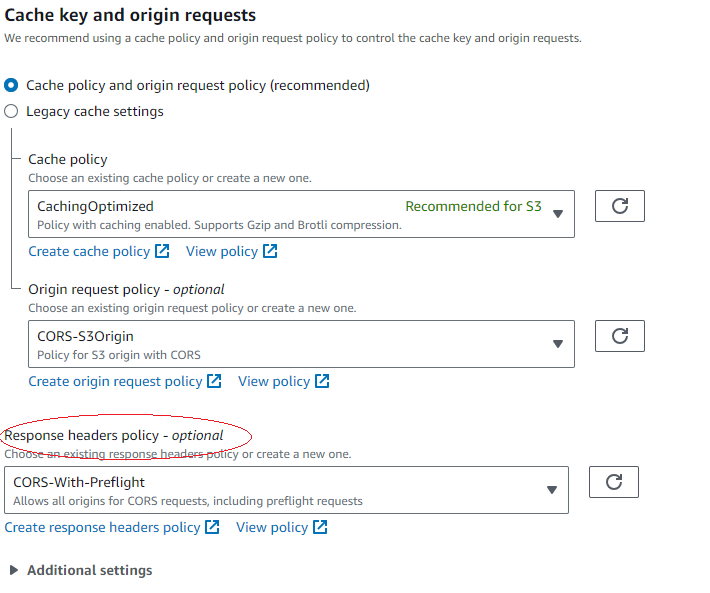
Task: Expand the Additional settings section
Action: (81, 570)
